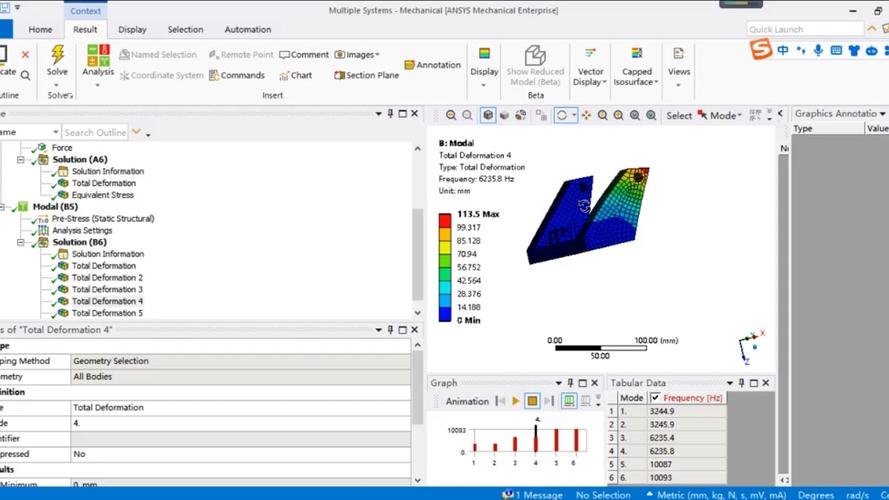Play the mode animation
The width and height of the screenshot is (889, 500).
[x=515, y=401]
